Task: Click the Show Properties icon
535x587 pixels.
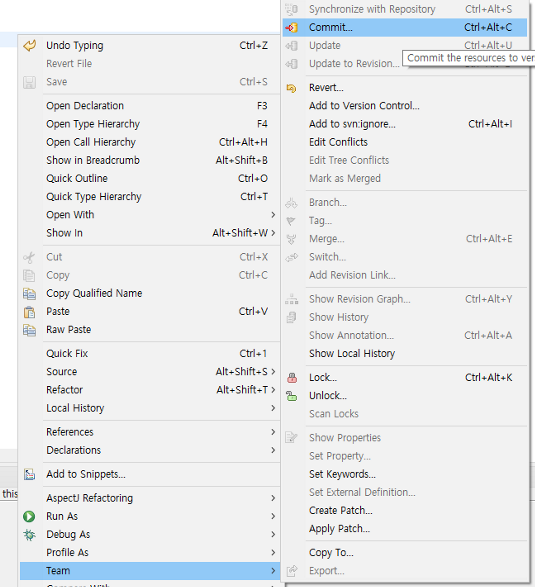Action: pos(291,438)
